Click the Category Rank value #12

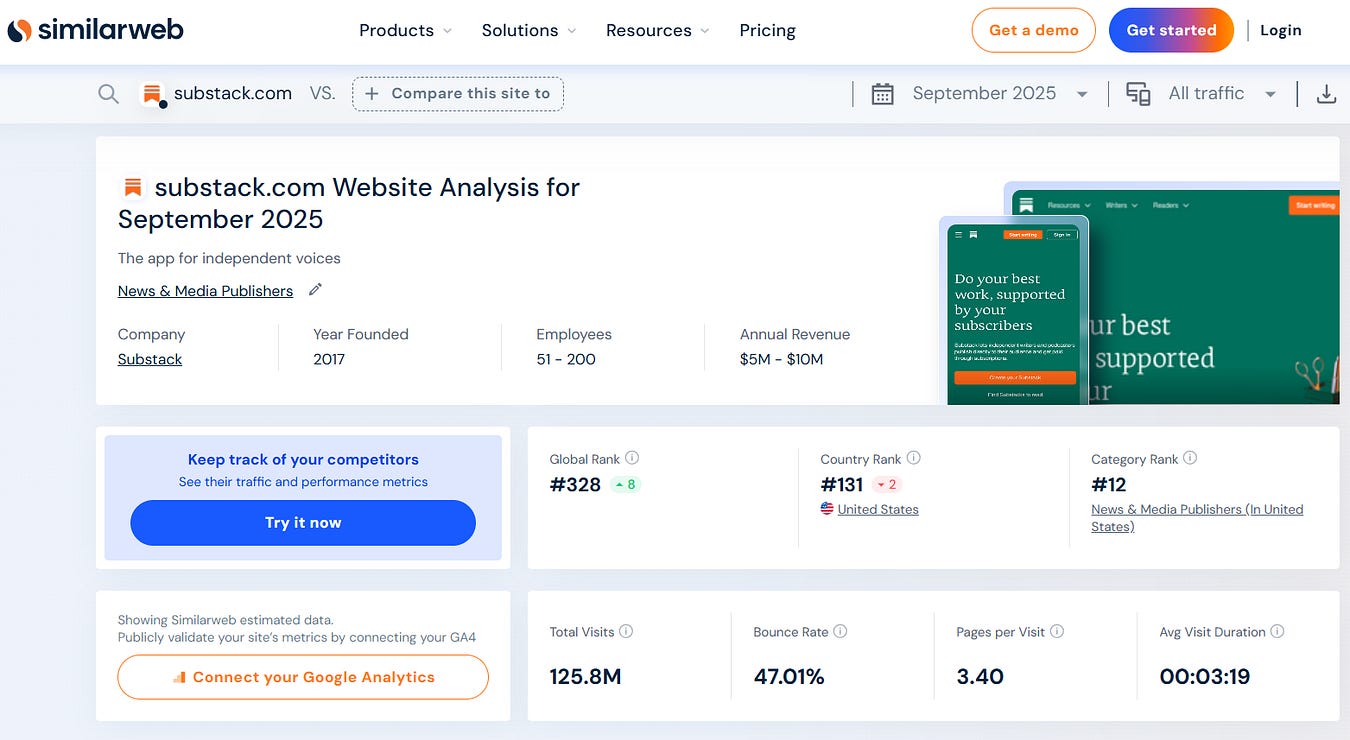click(x=1109, y=485)
